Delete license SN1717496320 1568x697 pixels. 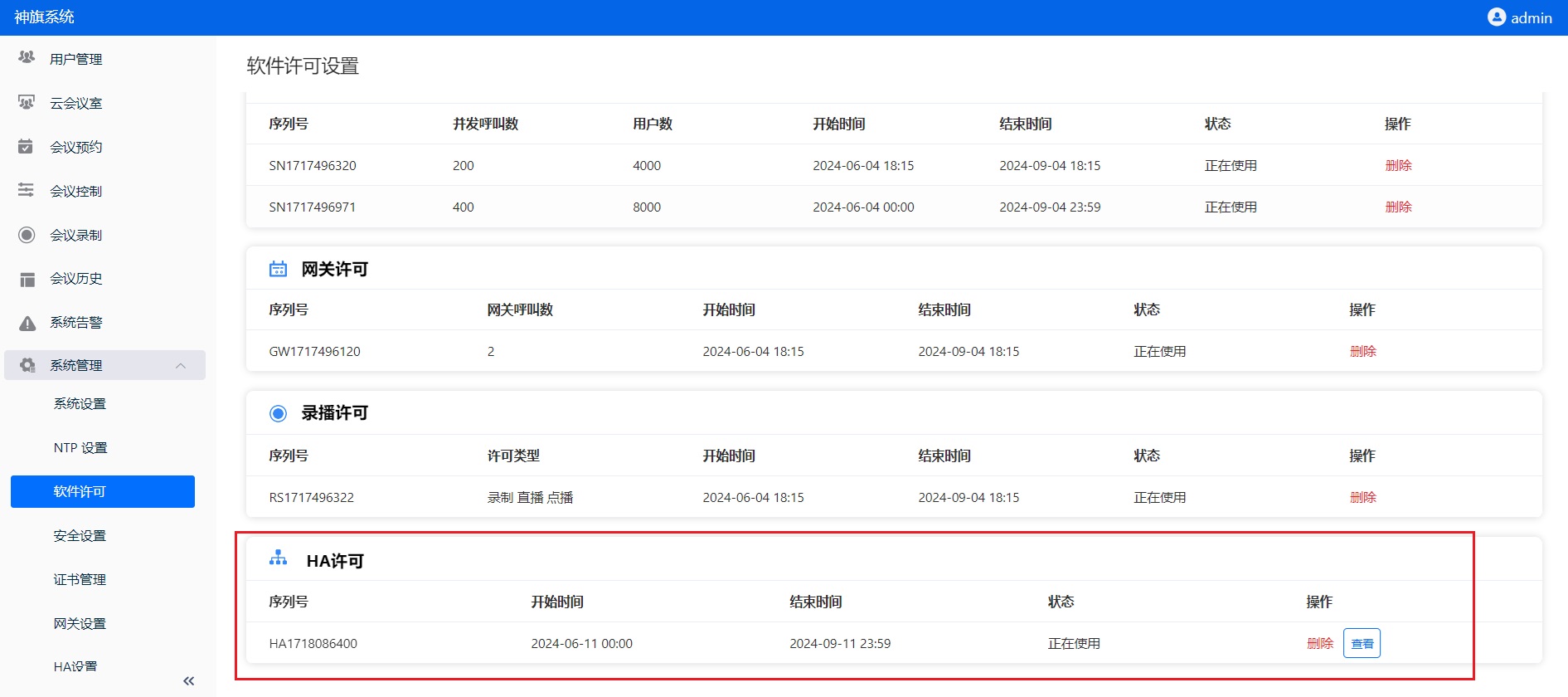[x=1398, y=165]
